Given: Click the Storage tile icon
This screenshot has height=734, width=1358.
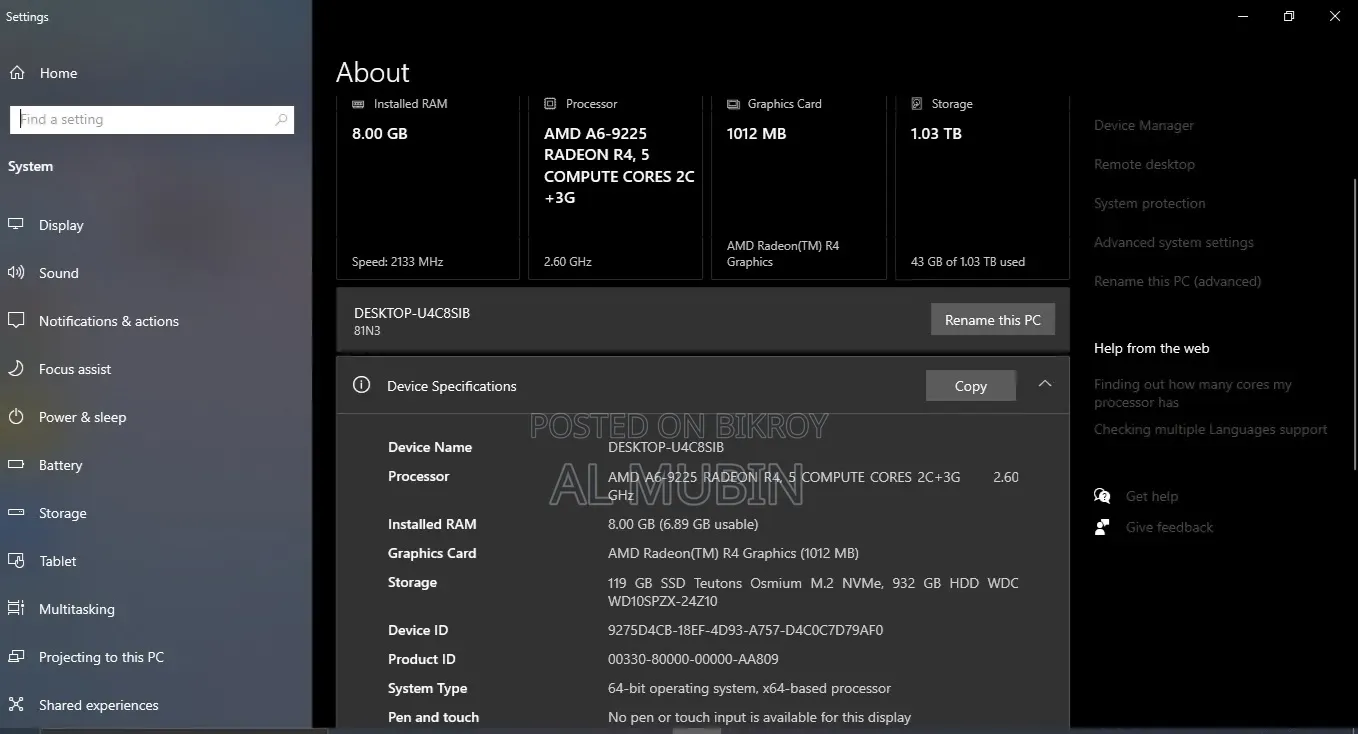Looking at the screenshot, I should click(917, 104).
